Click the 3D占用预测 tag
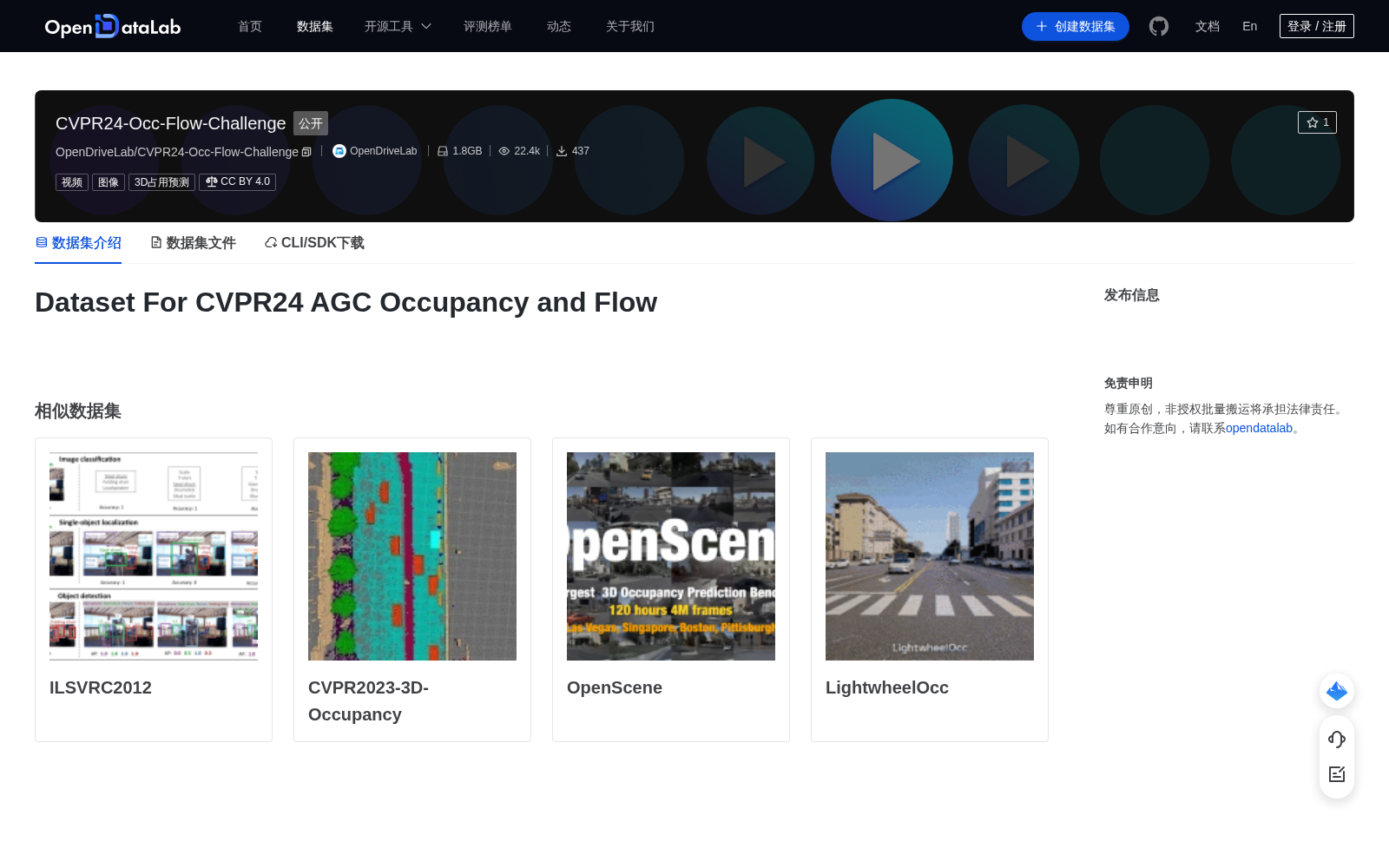The height and width of the screenshot is (868, 1389). [x=161, y=182]
